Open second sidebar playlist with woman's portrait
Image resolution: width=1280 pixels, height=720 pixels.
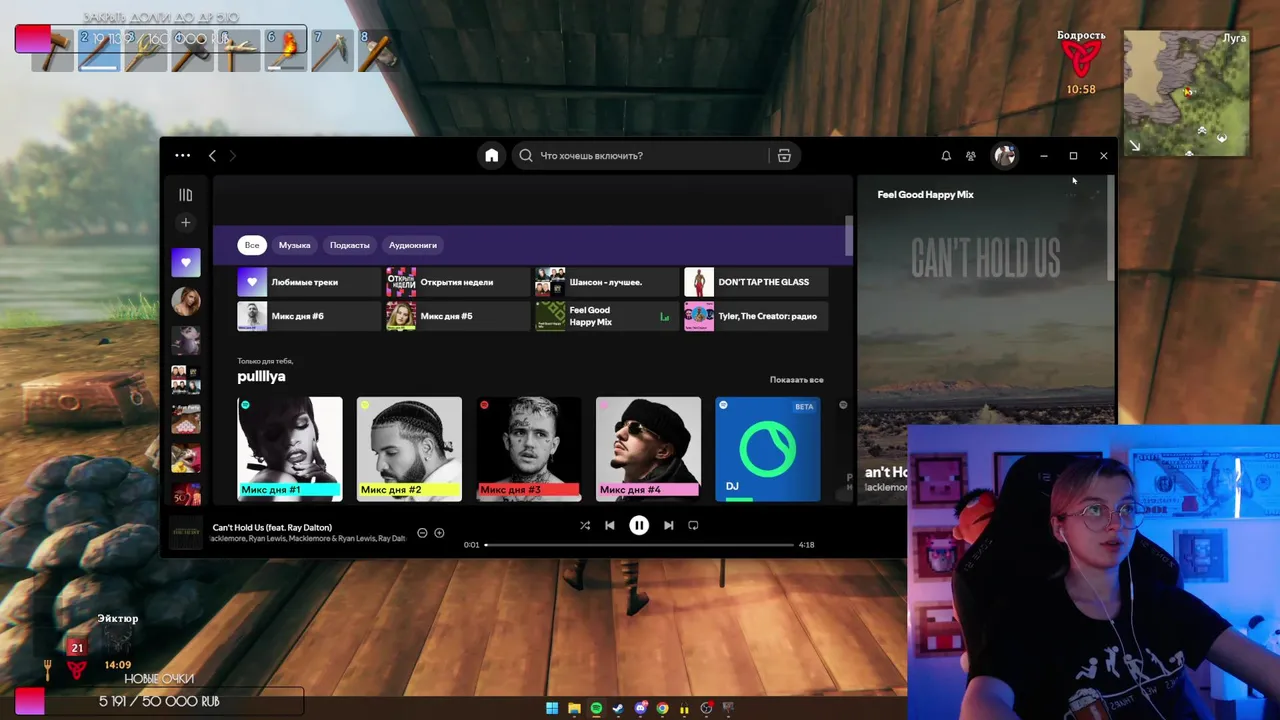[x=185, y=301]
